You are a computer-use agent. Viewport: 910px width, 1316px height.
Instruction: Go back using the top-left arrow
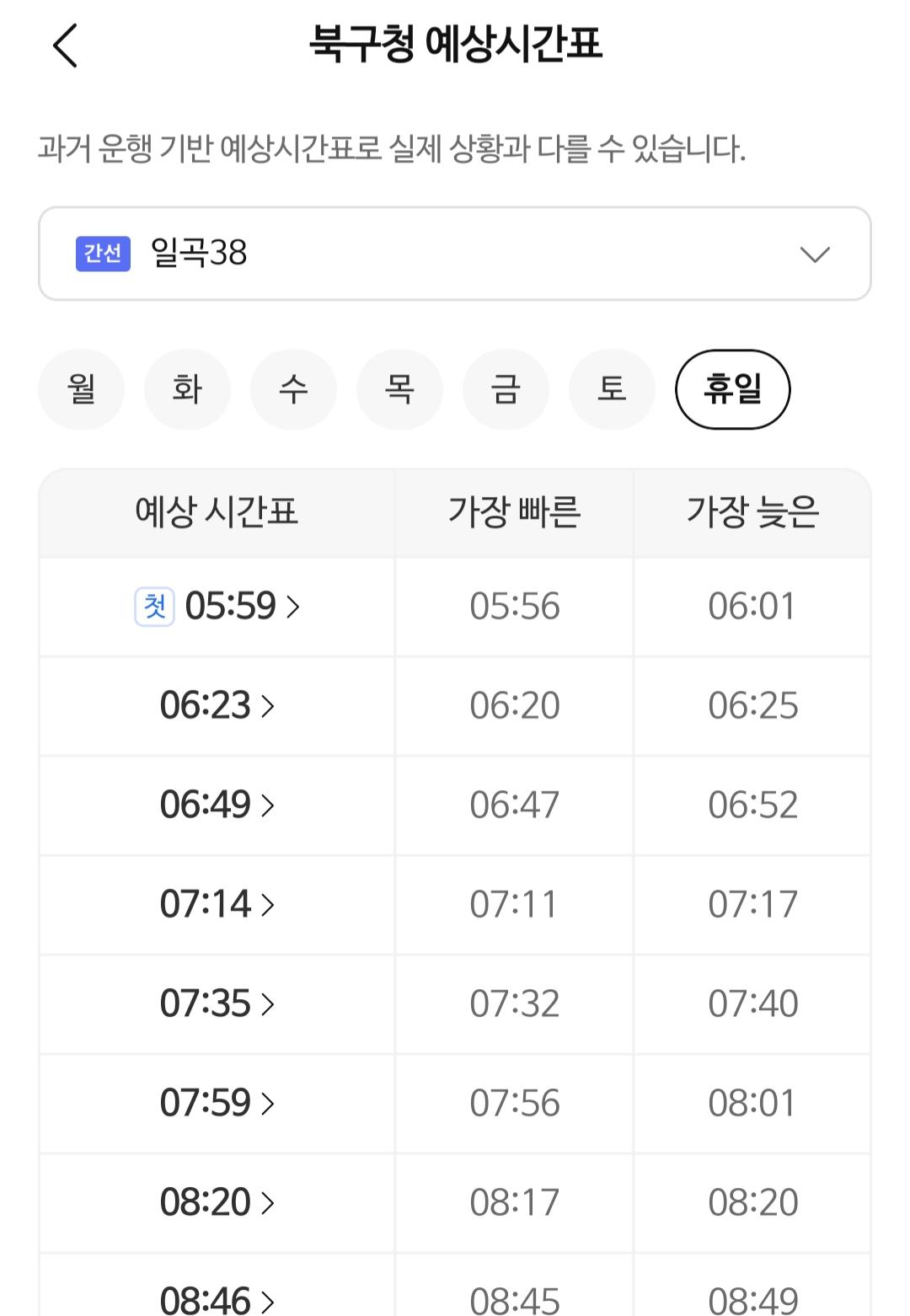(65, 45)
